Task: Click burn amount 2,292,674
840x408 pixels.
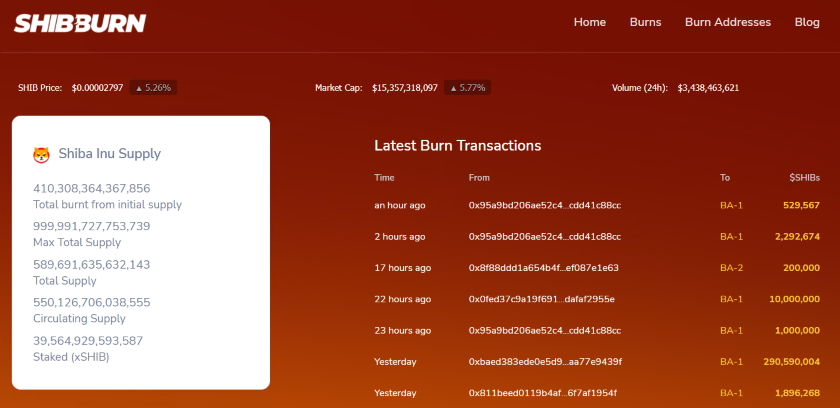Action: [797, 237]
